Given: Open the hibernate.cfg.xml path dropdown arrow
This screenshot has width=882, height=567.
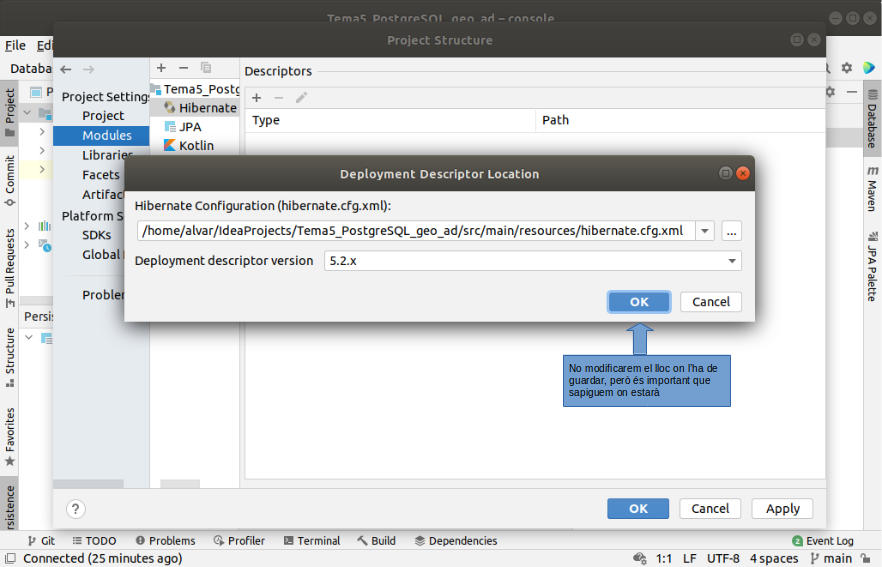Looking at the screenshot, I should 705,231.
